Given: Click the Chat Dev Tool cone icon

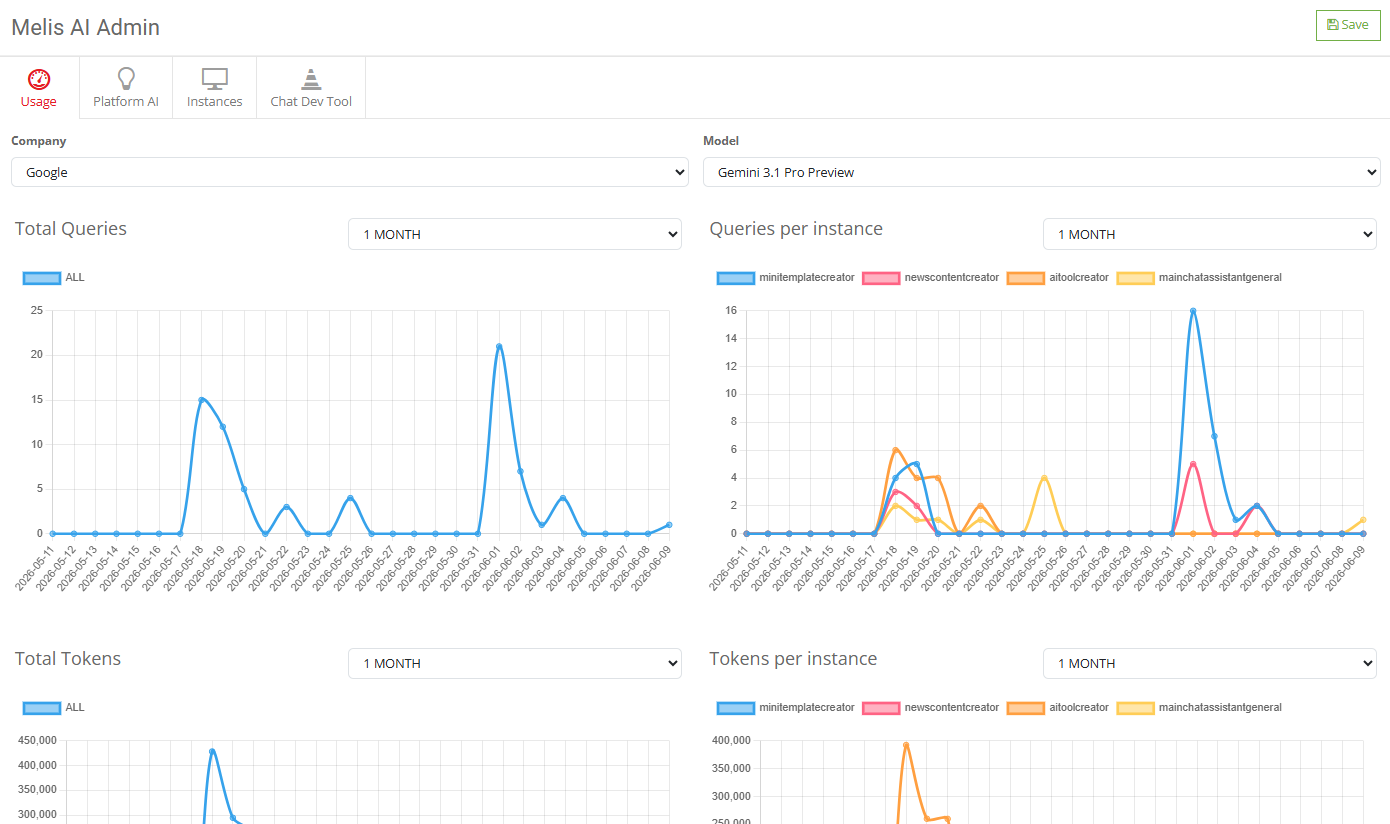Looking at the screenshot, I should [311, 79].
